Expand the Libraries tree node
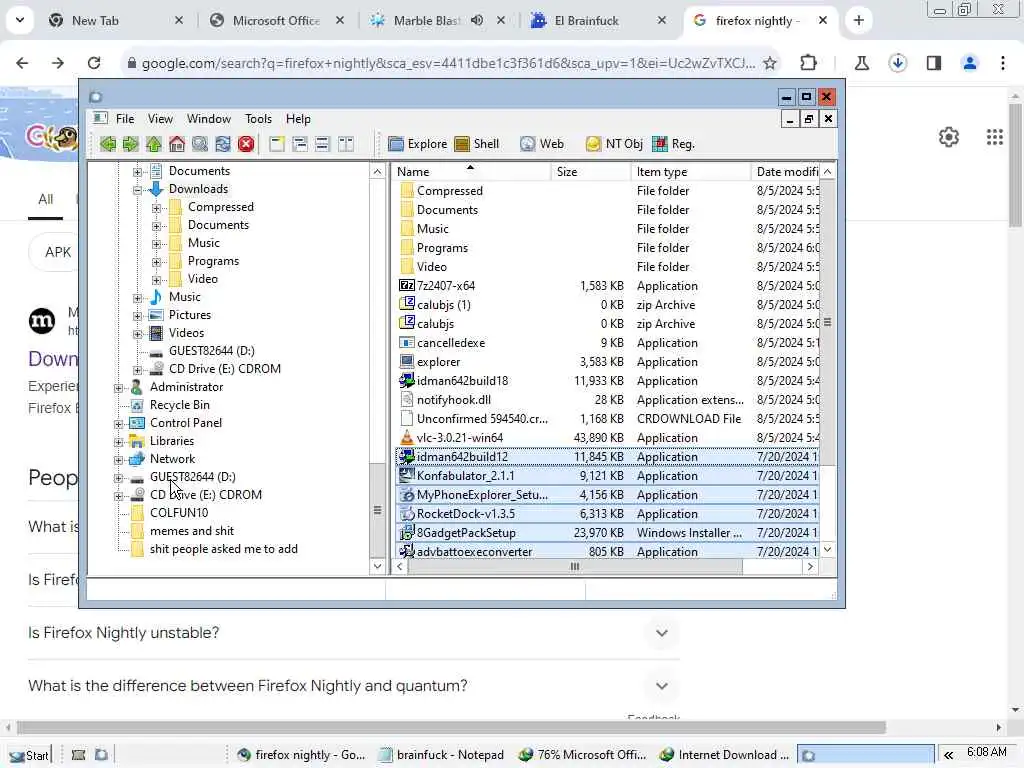The image size is (1024, 768). tap(118, 442)
